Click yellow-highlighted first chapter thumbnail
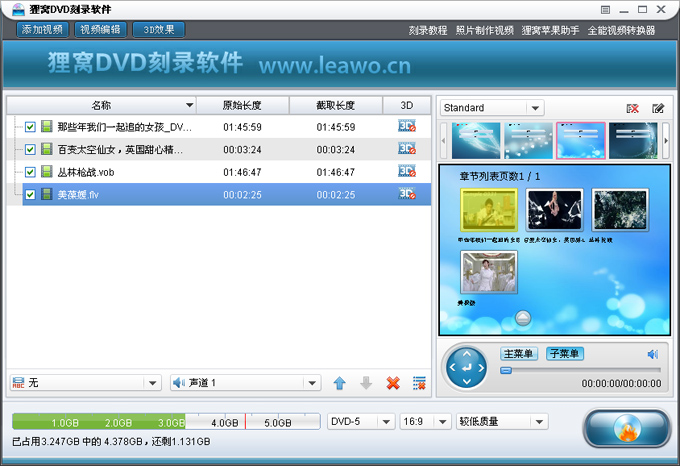 [489, 210]
